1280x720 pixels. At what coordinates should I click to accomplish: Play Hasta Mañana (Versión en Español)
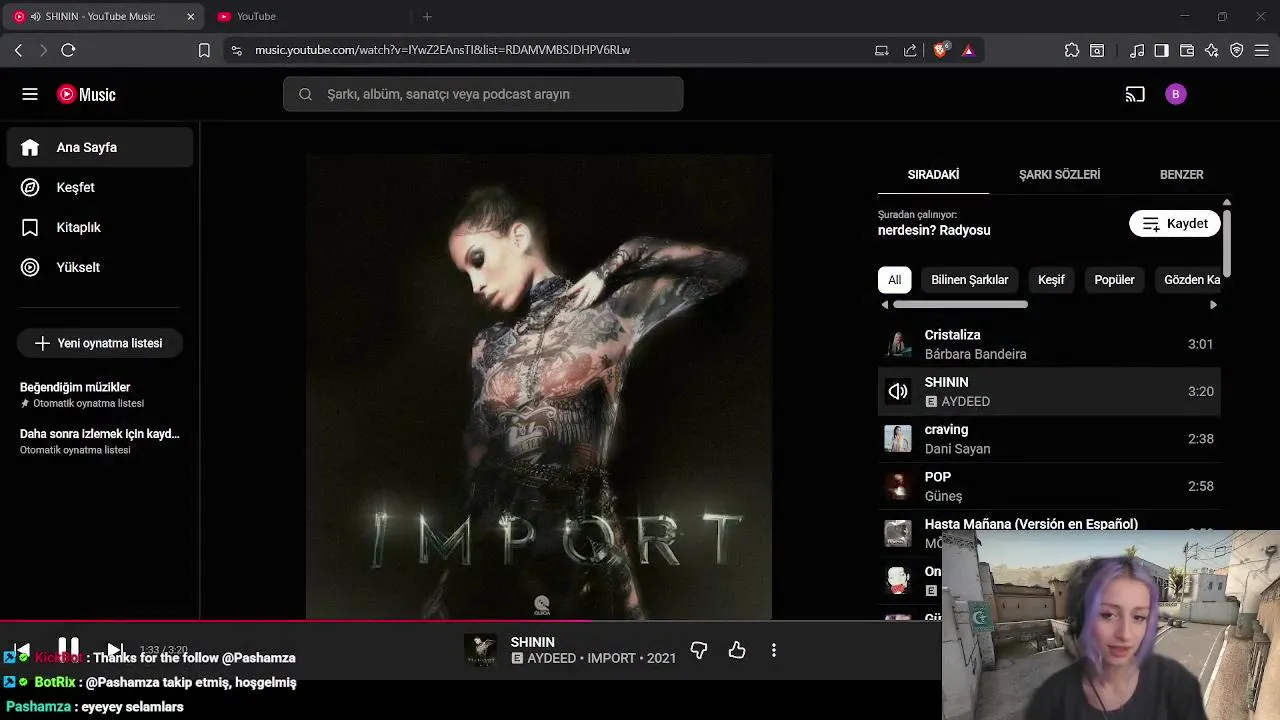tap(1031, 524)
